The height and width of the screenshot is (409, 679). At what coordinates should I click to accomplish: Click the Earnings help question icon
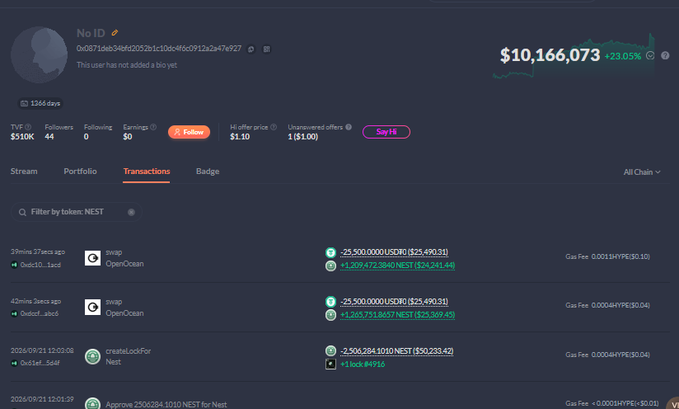(153, 127)
